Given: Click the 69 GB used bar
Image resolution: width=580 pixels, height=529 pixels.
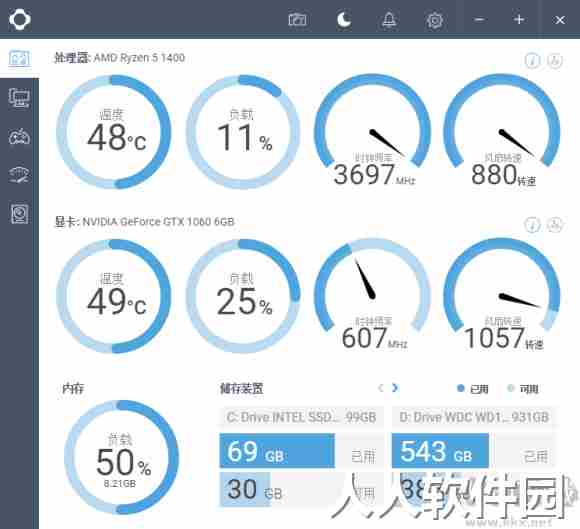Looking at the screenshot, I should pos(277,451).
